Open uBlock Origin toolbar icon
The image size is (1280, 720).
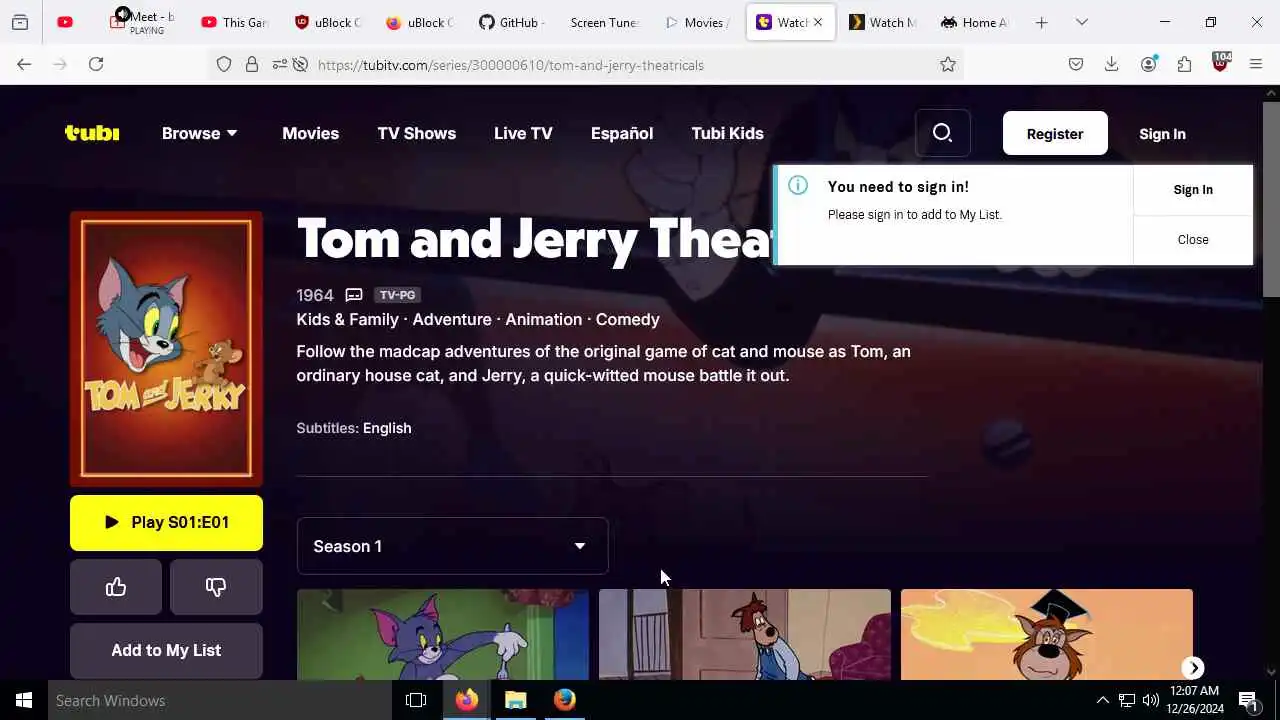click(x=1220, y=62)
